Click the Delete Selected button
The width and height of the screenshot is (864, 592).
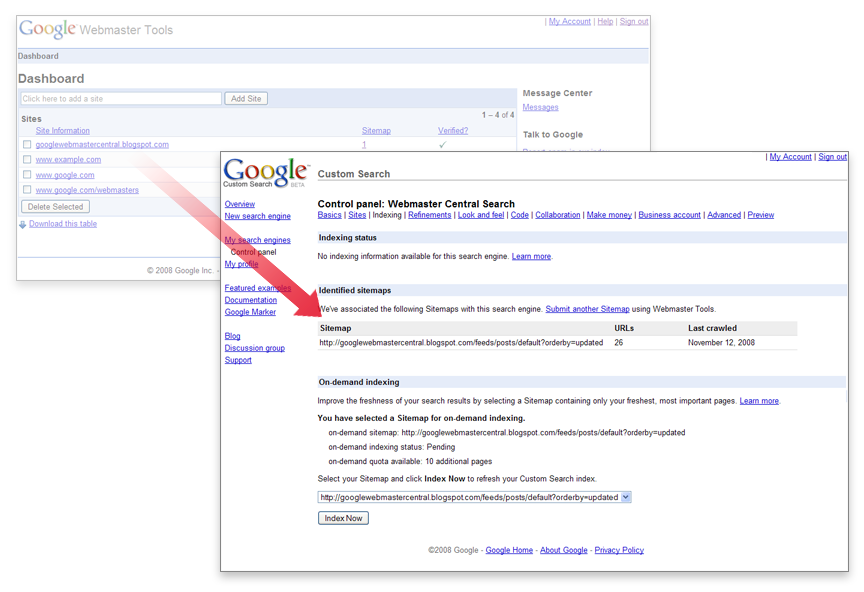[x=55, y=207]
